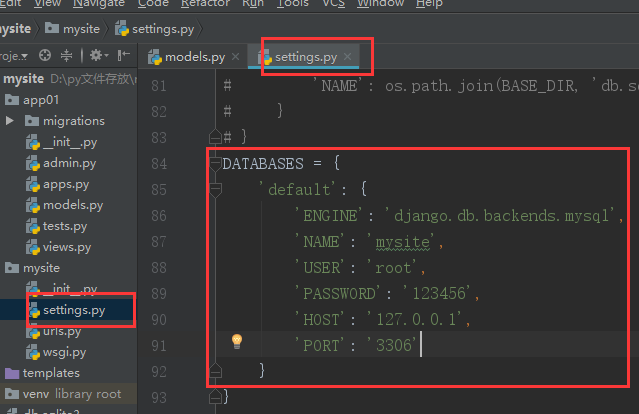The width and height of the screenshot is (639, 414).
Task: Click scroll from source target icon
Action: coord(45,55)
